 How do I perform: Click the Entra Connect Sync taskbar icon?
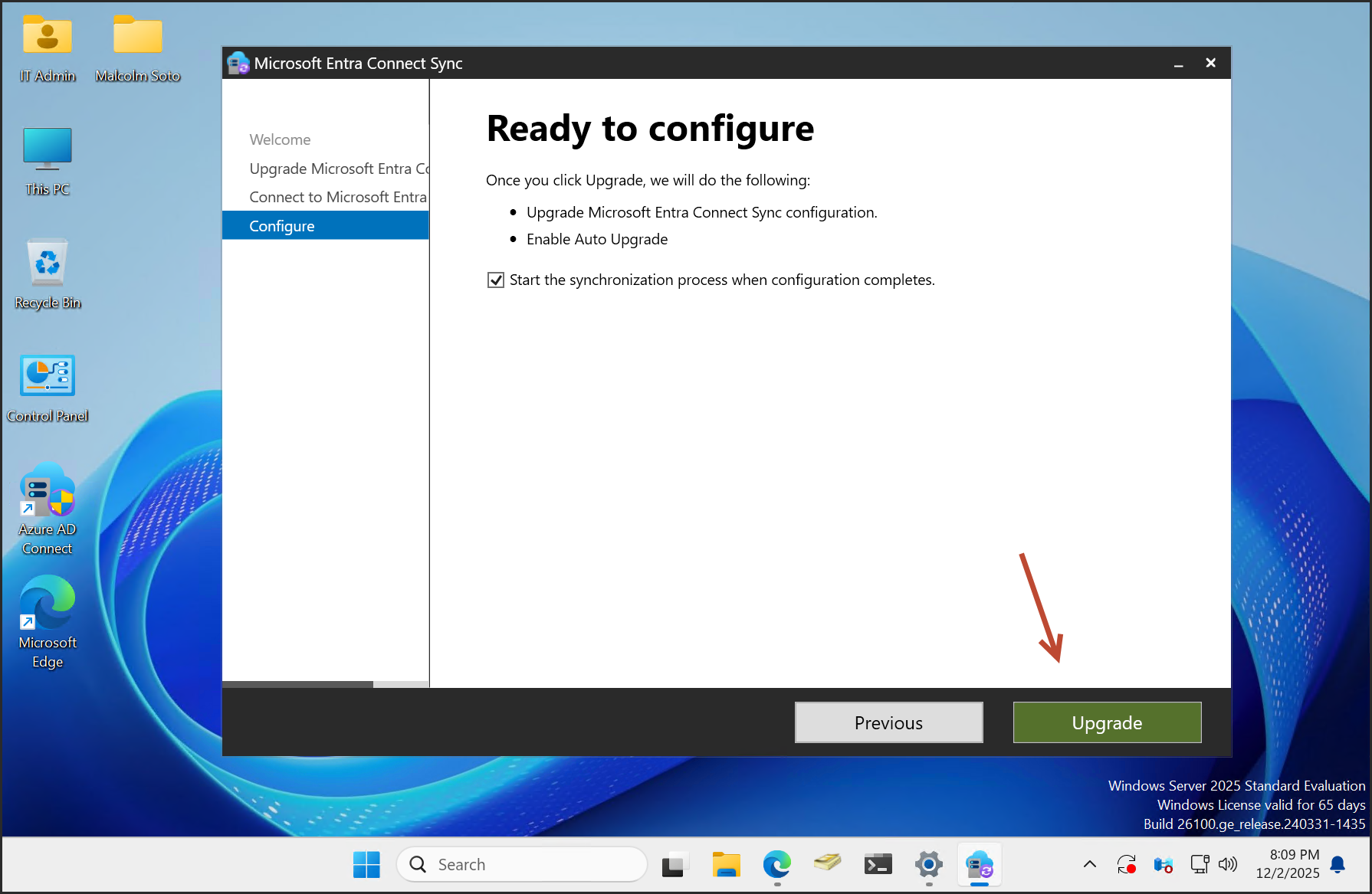point(979,865)
